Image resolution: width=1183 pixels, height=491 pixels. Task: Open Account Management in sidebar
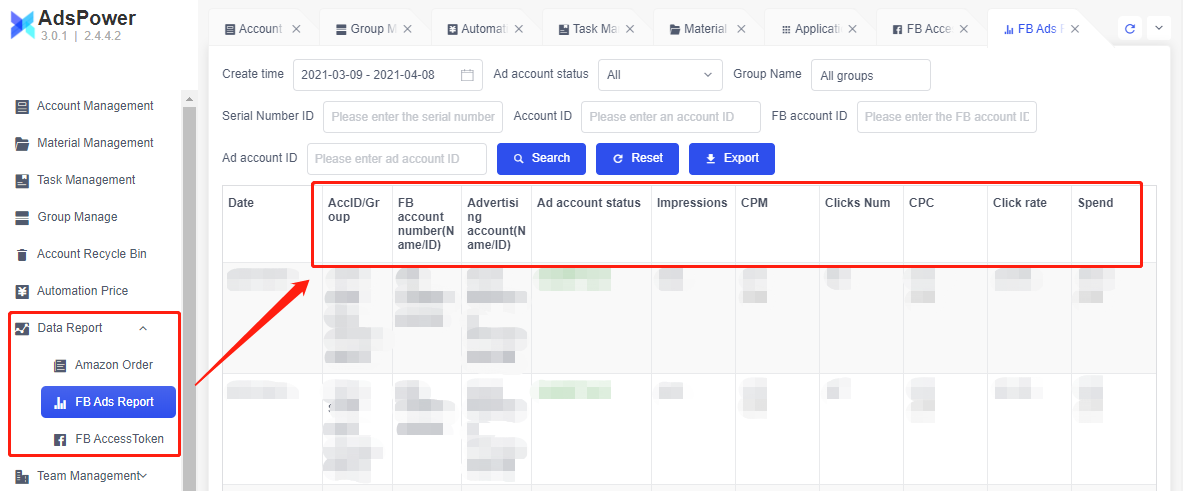click(94, 106)
